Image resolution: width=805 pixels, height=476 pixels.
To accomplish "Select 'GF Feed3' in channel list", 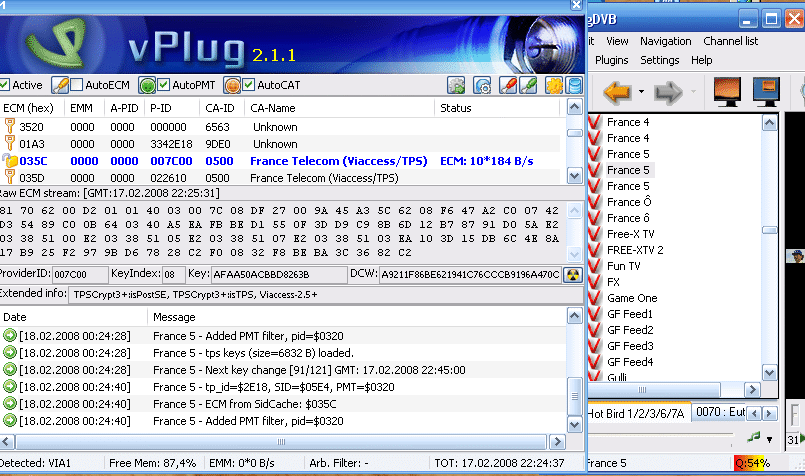I will [x=630, y=346].
